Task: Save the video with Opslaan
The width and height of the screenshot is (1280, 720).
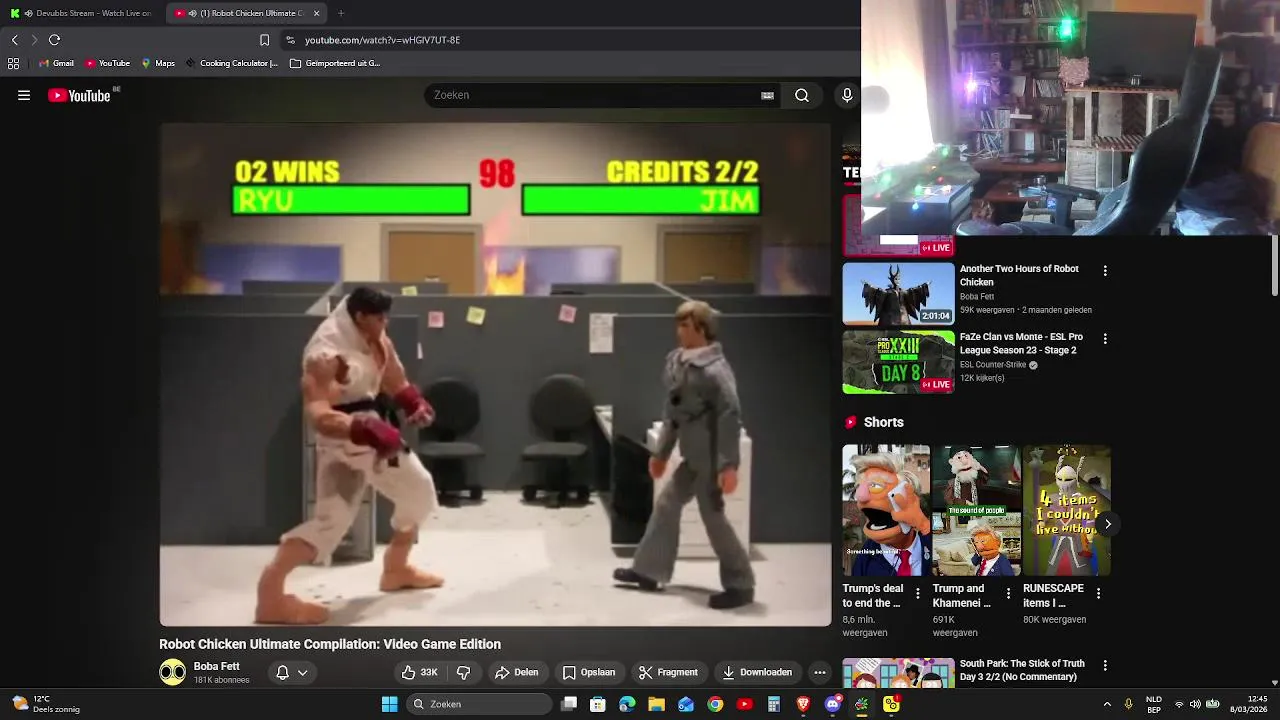Action: (589, 672)
